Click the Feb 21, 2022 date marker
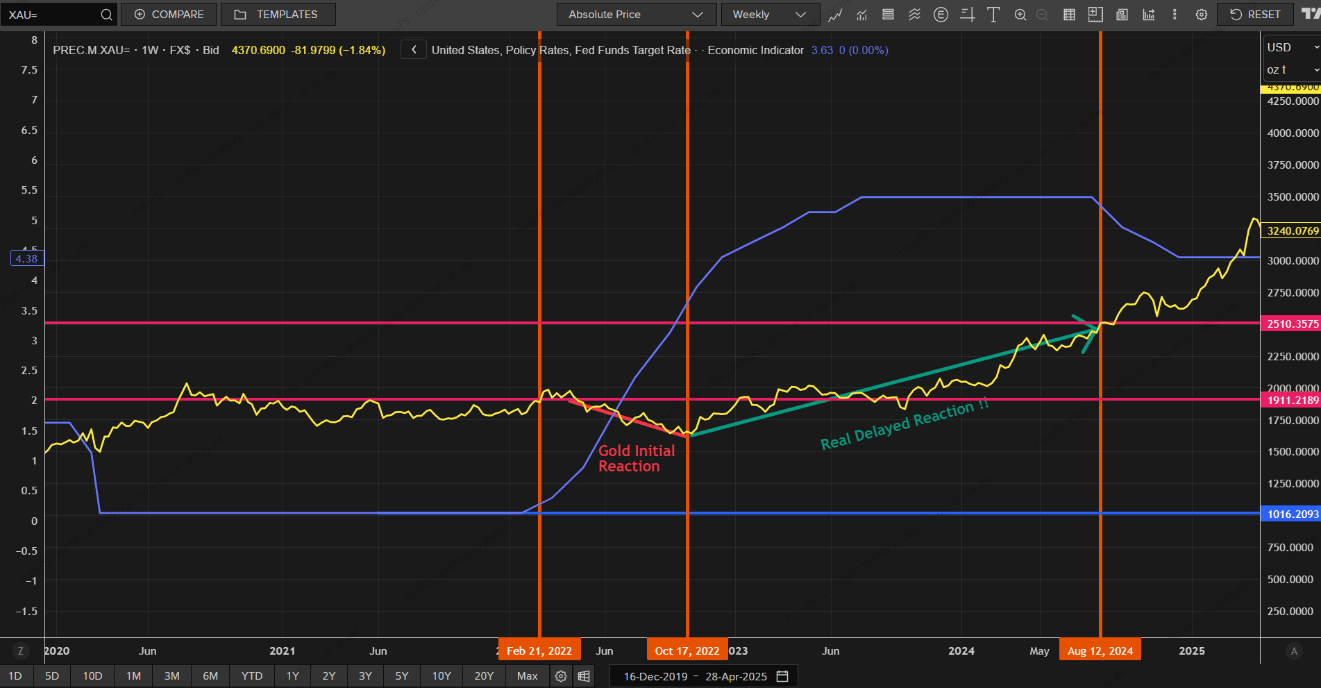The image size is (1321, 688). [x=539, y=650]
